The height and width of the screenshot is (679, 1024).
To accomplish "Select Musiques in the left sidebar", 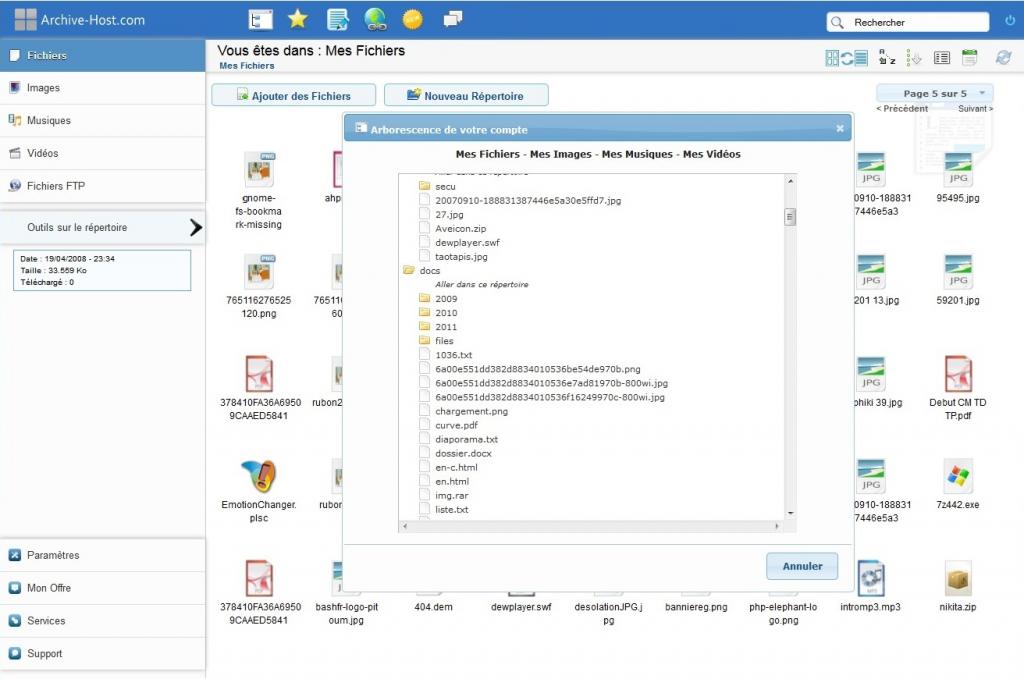I will [48, 121].
